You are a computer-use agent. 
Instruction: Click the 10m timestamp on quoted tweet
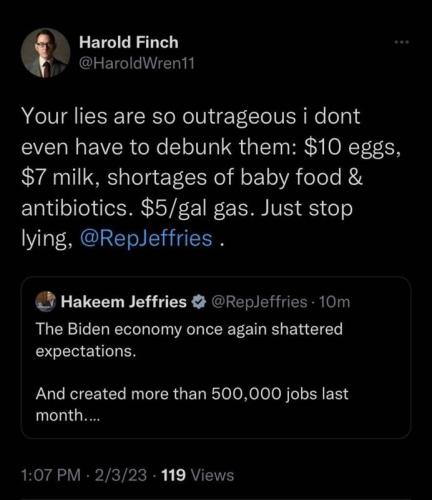(x=335, y=302)
